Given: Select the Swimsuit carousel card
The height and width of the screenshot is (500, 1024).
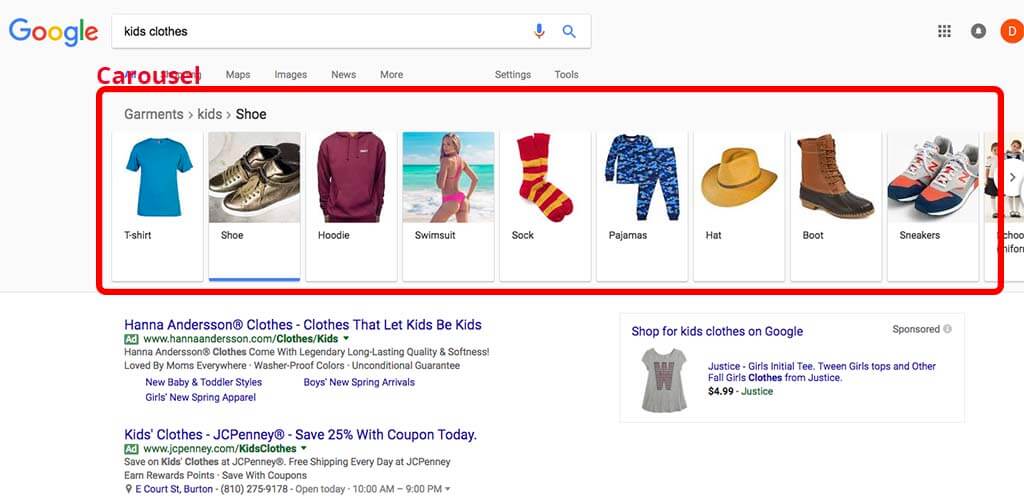Looking at the screenshot, I should click(x=448, y=206).
